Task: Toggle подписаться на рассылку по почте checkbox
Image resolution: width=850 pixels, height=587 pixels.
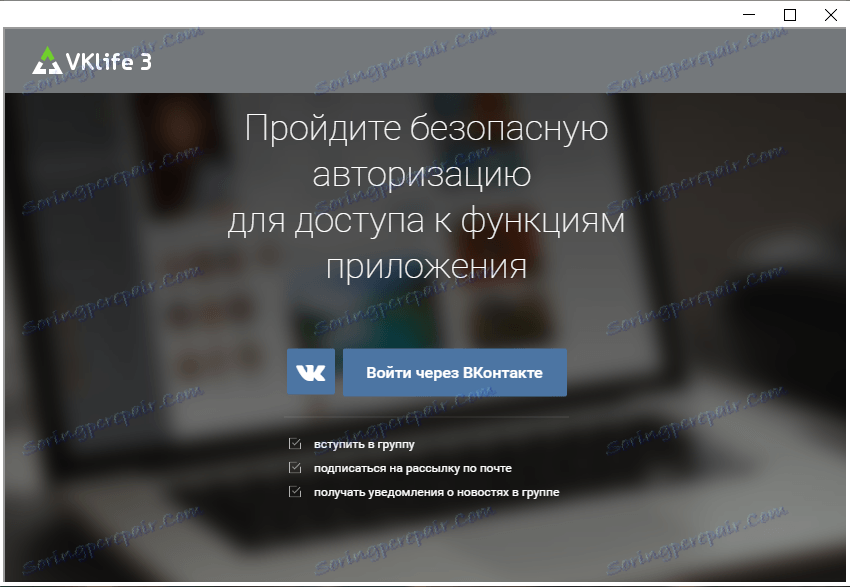Action: click(x=295, y=468)
